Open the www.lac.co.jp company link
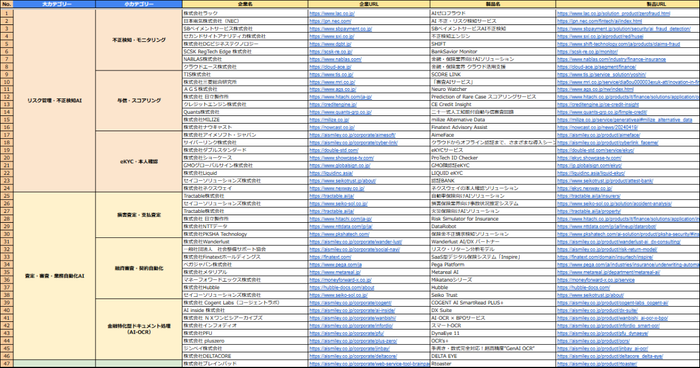Viewport: 700px width, 368px height. pyautogui.click(x=332, y=13)
